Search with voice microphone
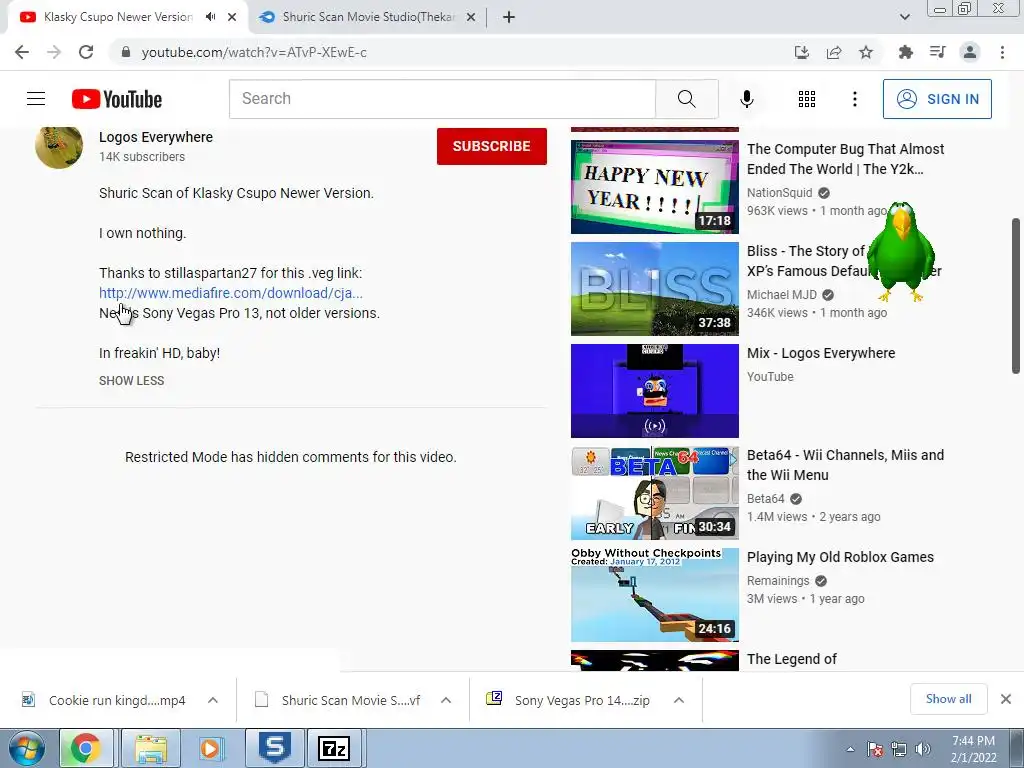Screen dimensions: 1024x768 (746, 99)
